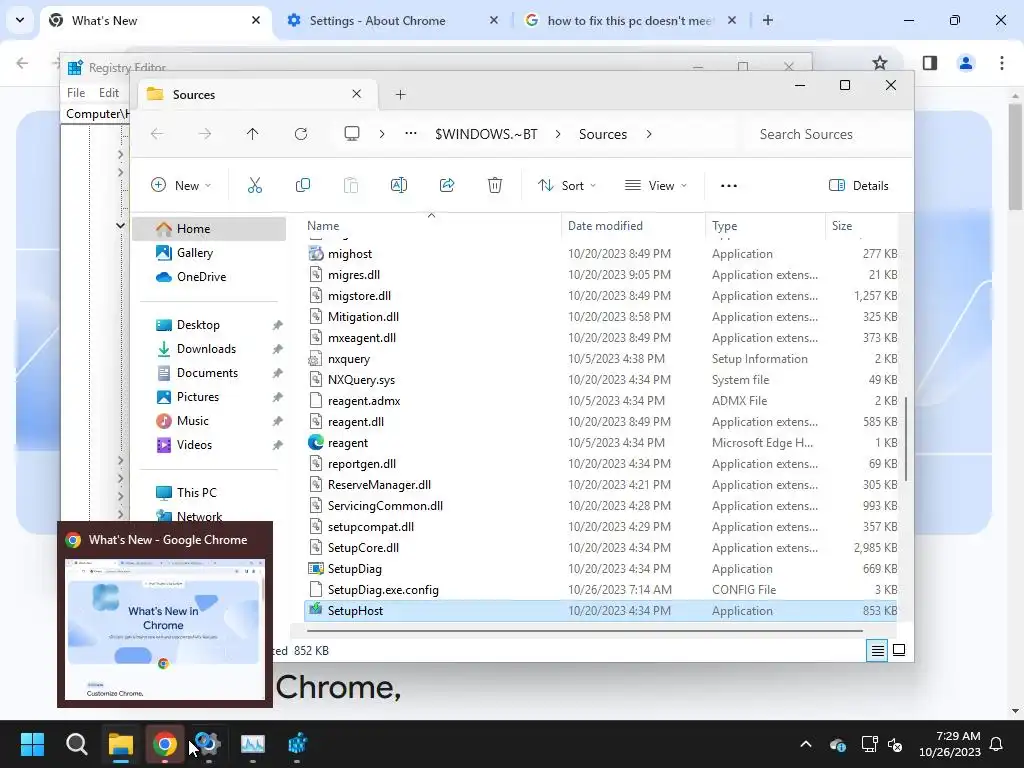The width and height of the screenshot is (1024, 768).
Task: Select the SetupHost application file
Action: pos(601,611)
